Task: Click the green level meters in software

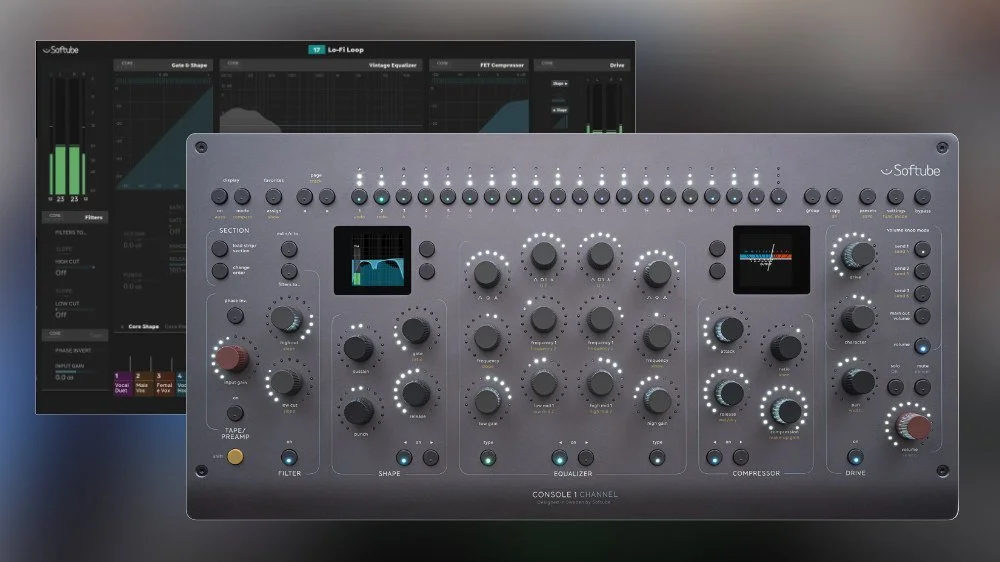Action: click(68, 170)
